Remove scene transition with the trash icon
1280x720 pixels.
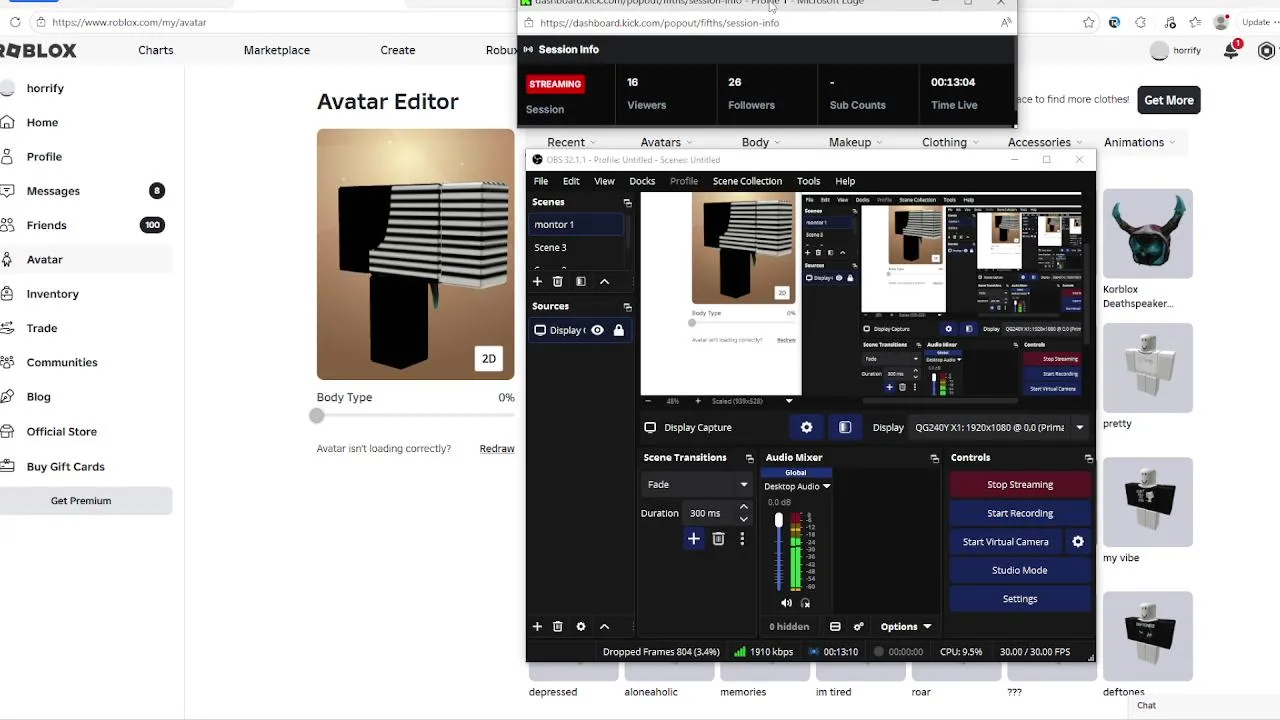(x=718, y=539)
